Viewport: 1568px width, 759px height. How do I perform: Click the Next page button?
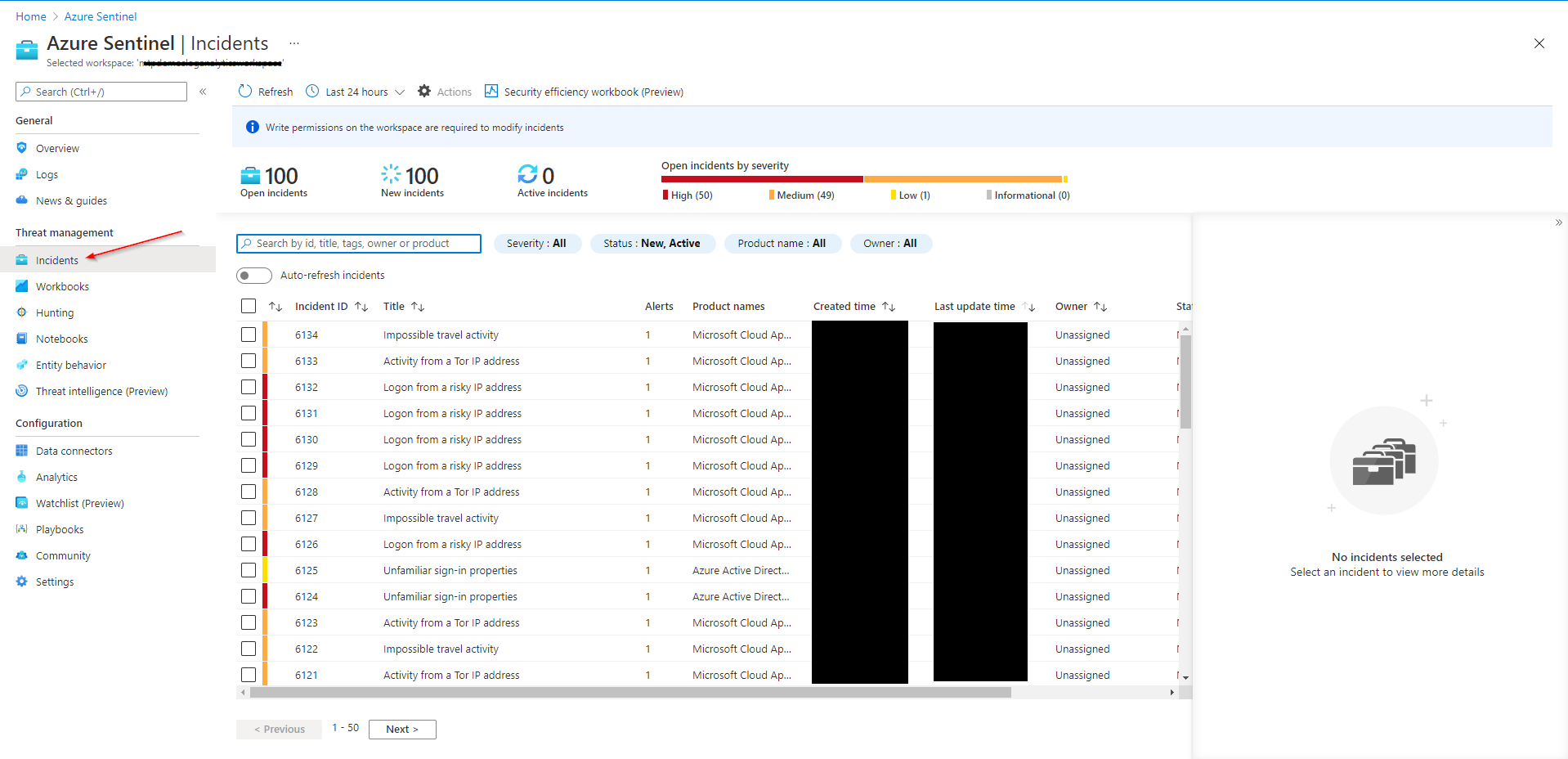[x=402, y=730]
